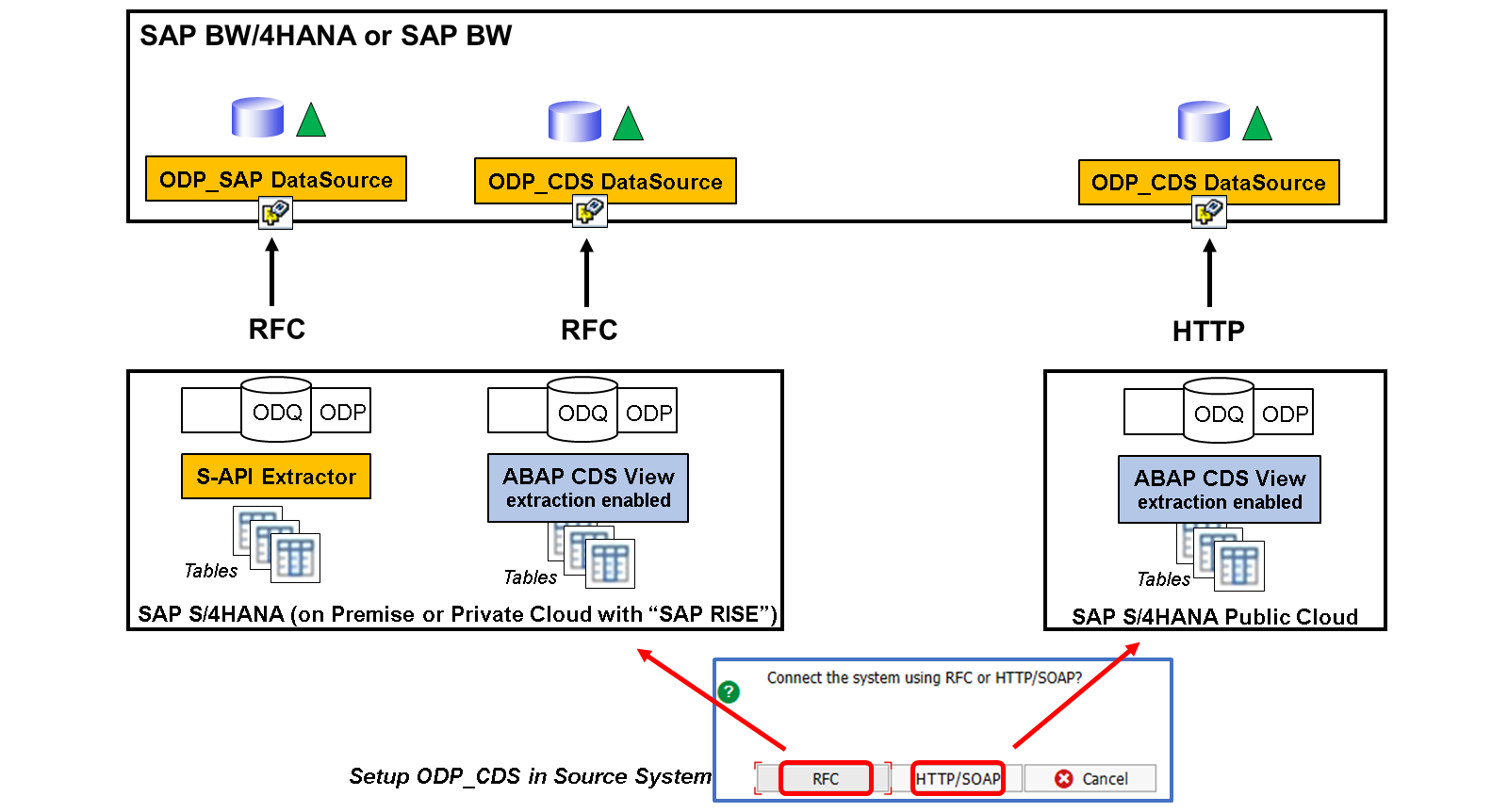Click ODP box above S-API Extractor

pos(341,411)
